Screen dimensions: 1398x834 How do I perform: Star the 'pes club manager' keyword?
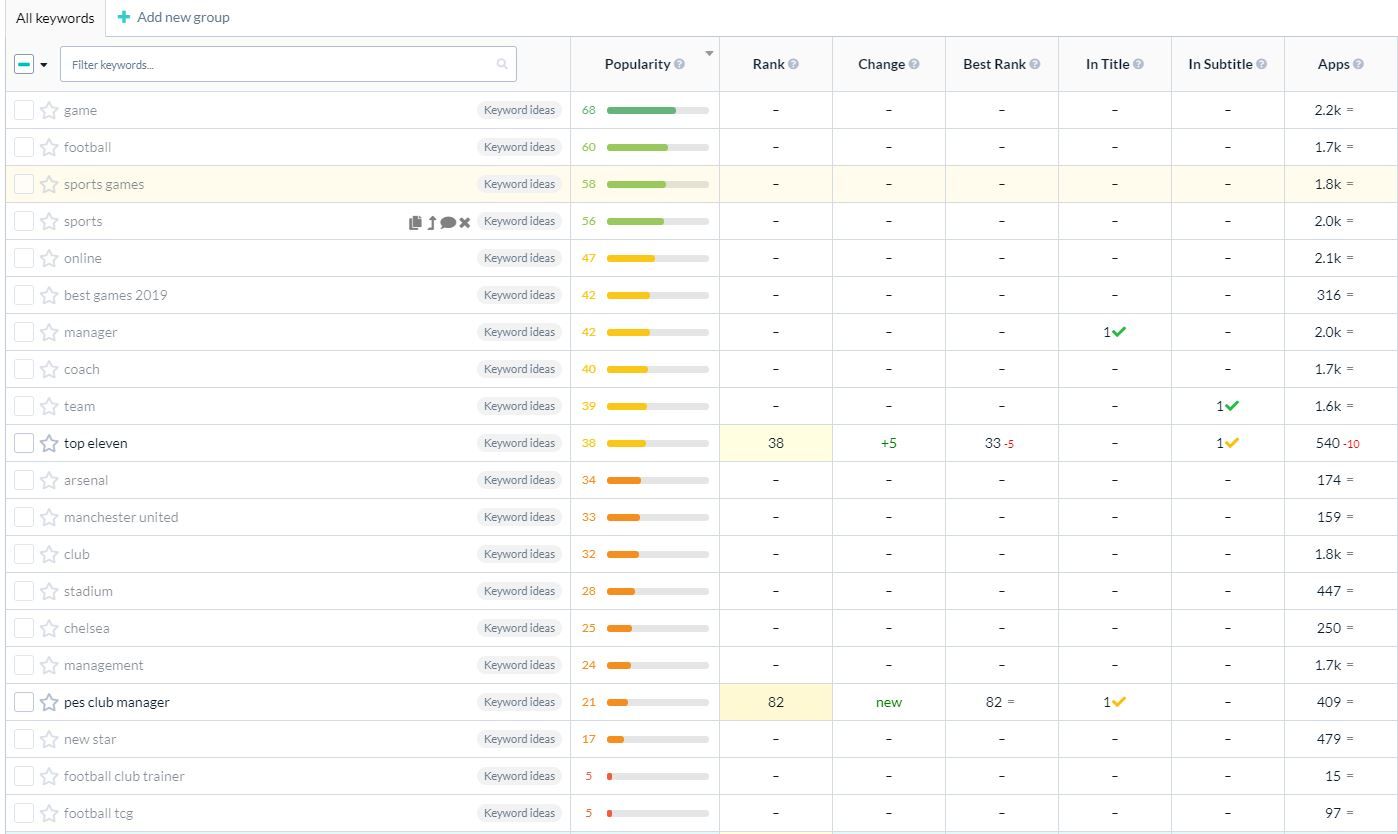pyautogui.click(x=49, y=702)
